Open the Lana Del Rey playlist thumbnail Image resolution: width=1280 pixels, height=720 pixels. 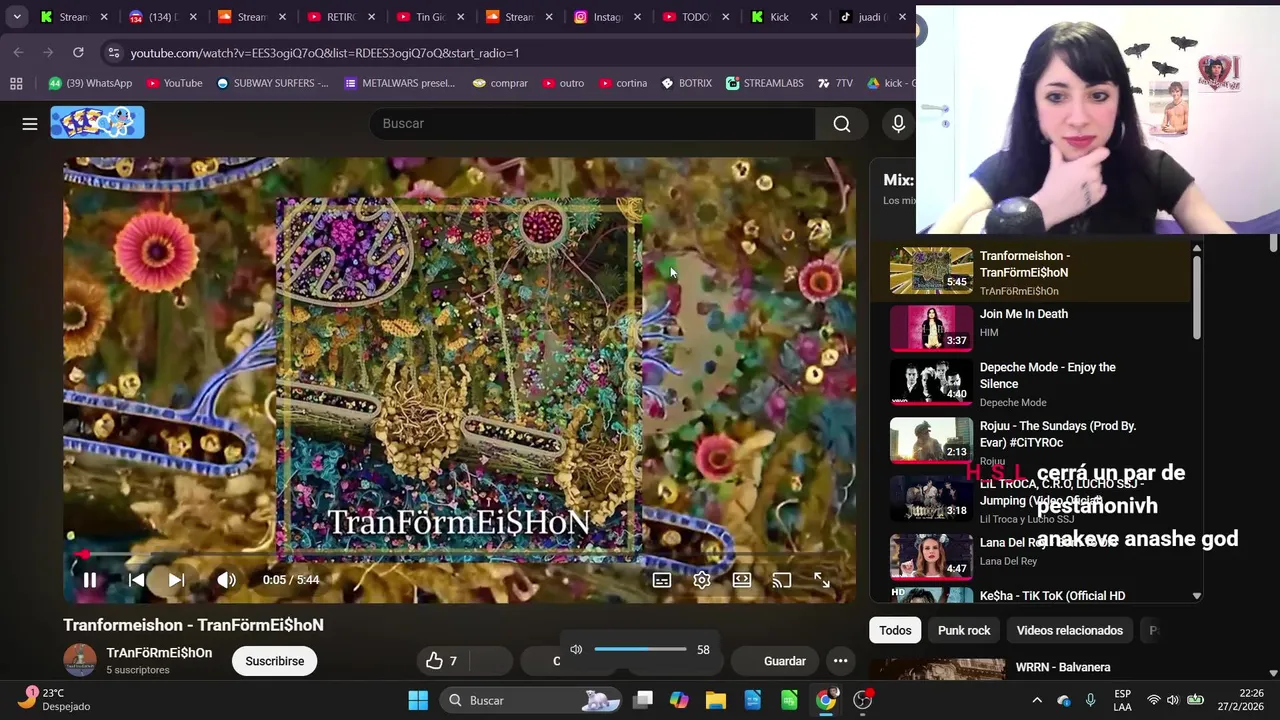[x=931, y=557]
